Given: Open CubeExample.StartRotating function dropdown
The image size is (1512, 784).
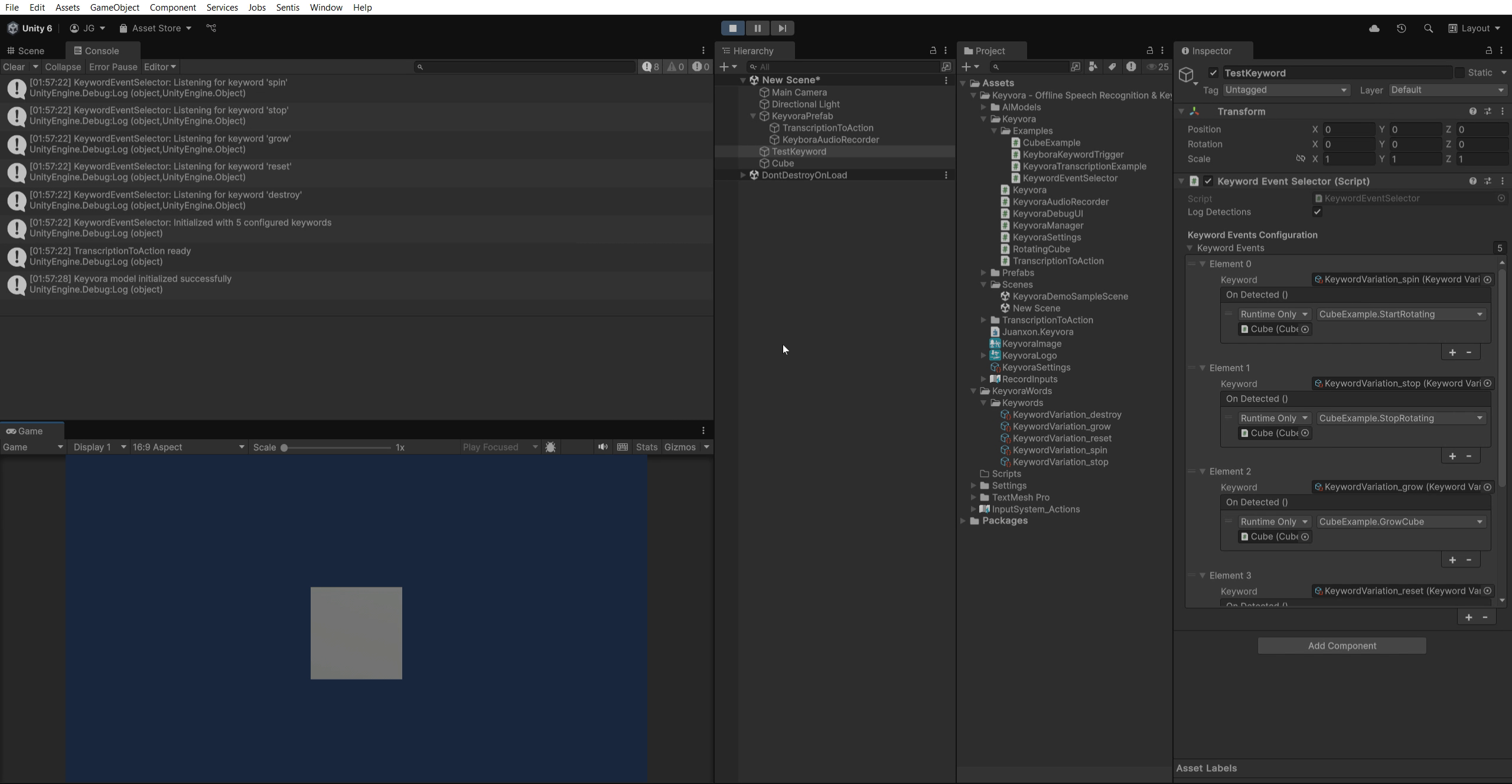Looking at the screenshot, I should 1400,314.
